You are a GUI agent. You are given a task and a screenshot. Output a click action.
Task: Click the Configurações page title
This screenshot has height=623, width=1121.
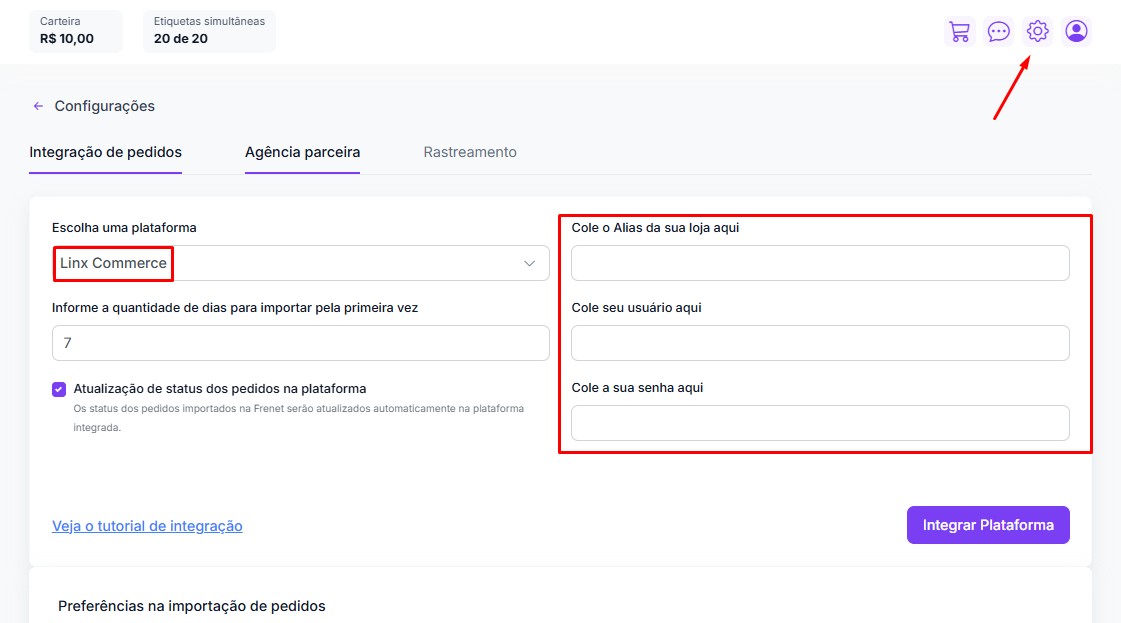105,106
